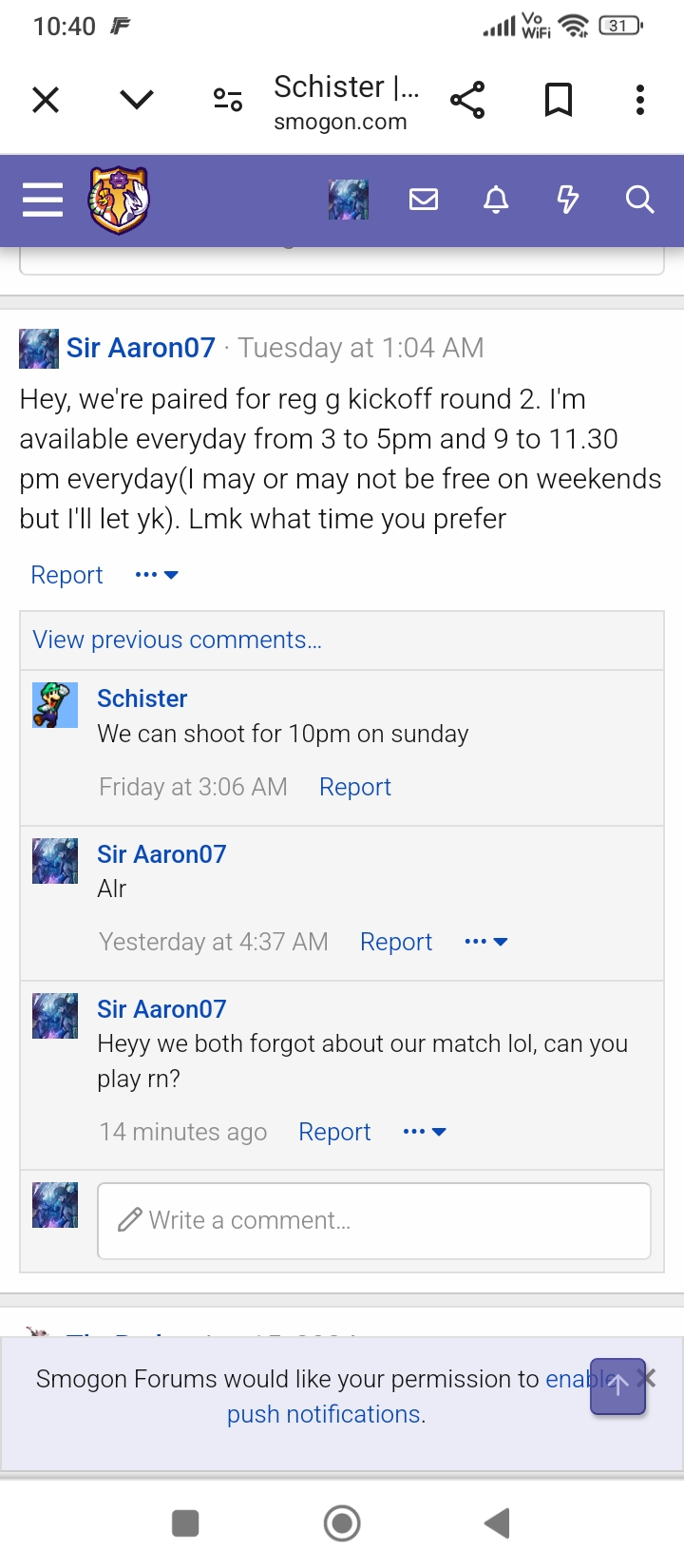Report Schister's 10pm sunday comment

[355, 787]
